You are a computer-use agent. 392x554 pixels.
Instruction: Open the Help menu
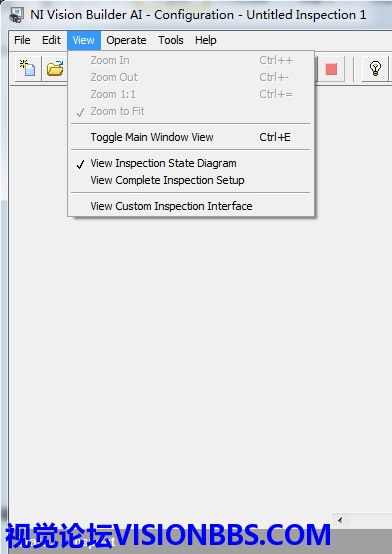[206, 40]
